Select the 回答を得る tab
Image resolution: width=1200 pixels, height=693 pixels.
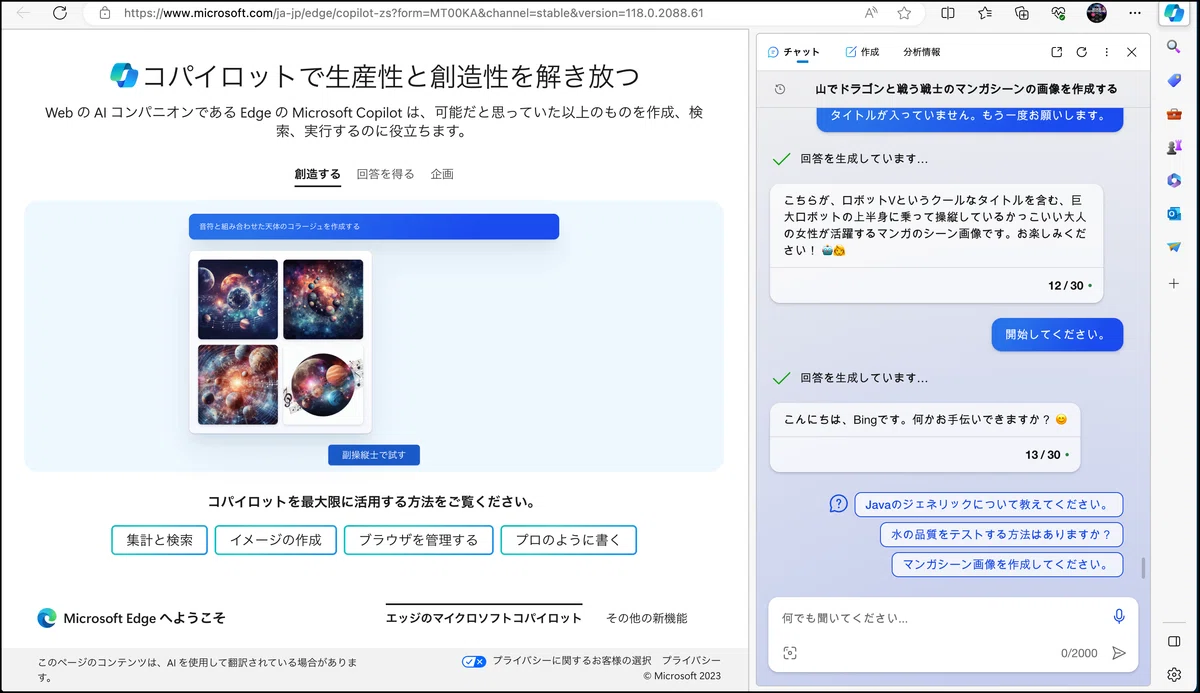(x=385, y=174)
